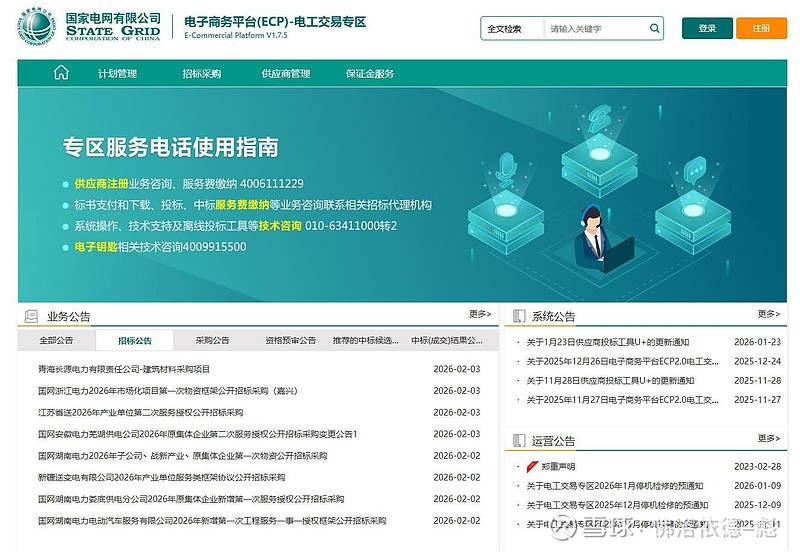This screenshot has height=552, width=800.
Task: Open 江苏省送2026年产业单位第二次服务 notice
Action: 140,412
